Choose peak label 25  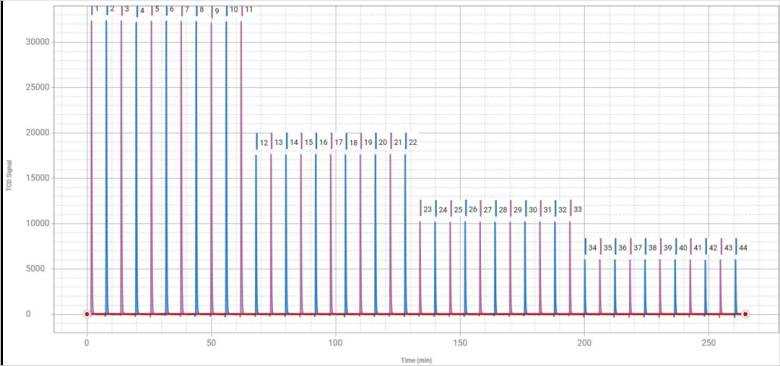(x=458, y=210)
